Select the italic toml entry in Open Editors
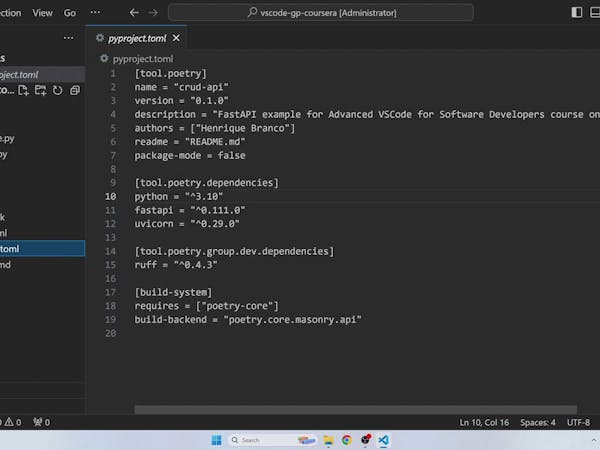Image resolution: width=600 pixels, height=450 pixels. [x=42, y=75]
